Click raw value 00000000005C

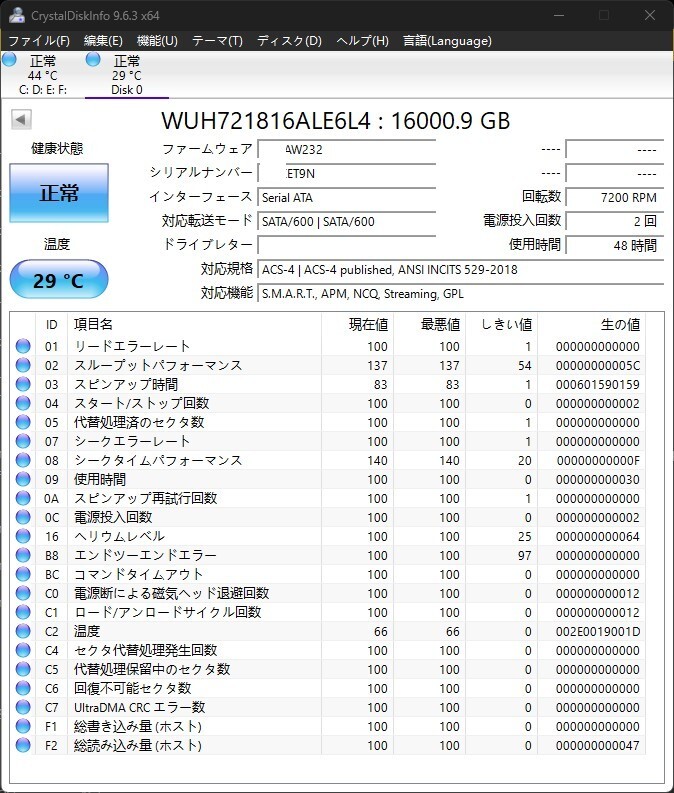(x=598, y=365)
